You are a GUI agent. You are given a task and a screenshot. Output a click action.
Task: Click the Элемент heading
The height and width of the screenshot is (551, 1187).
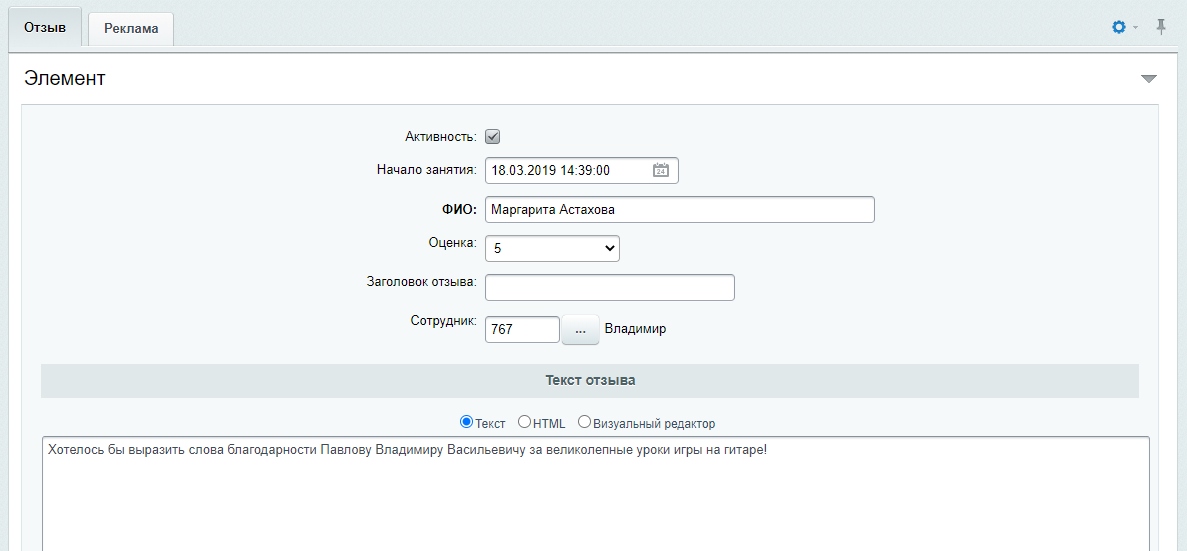[64, 78]
